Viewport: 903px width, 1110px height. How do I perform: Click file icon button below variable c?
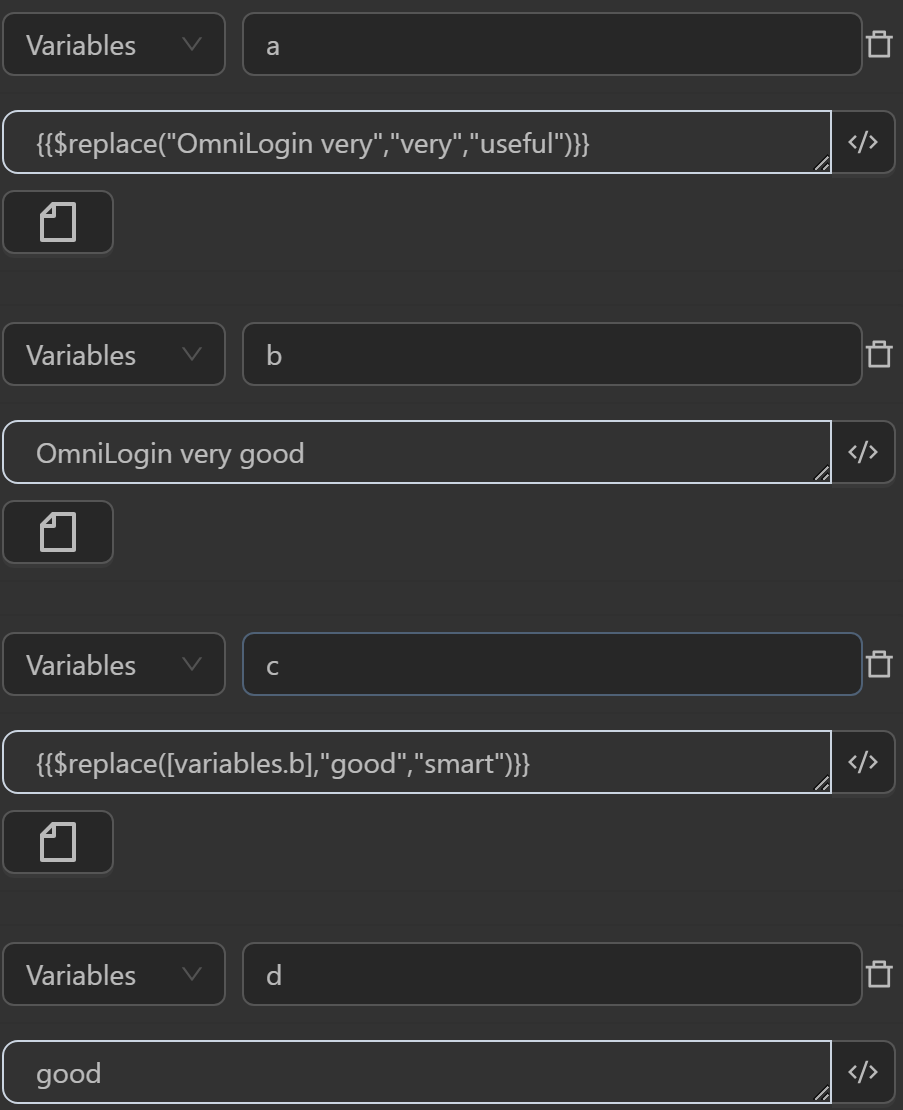click(58, 842)
